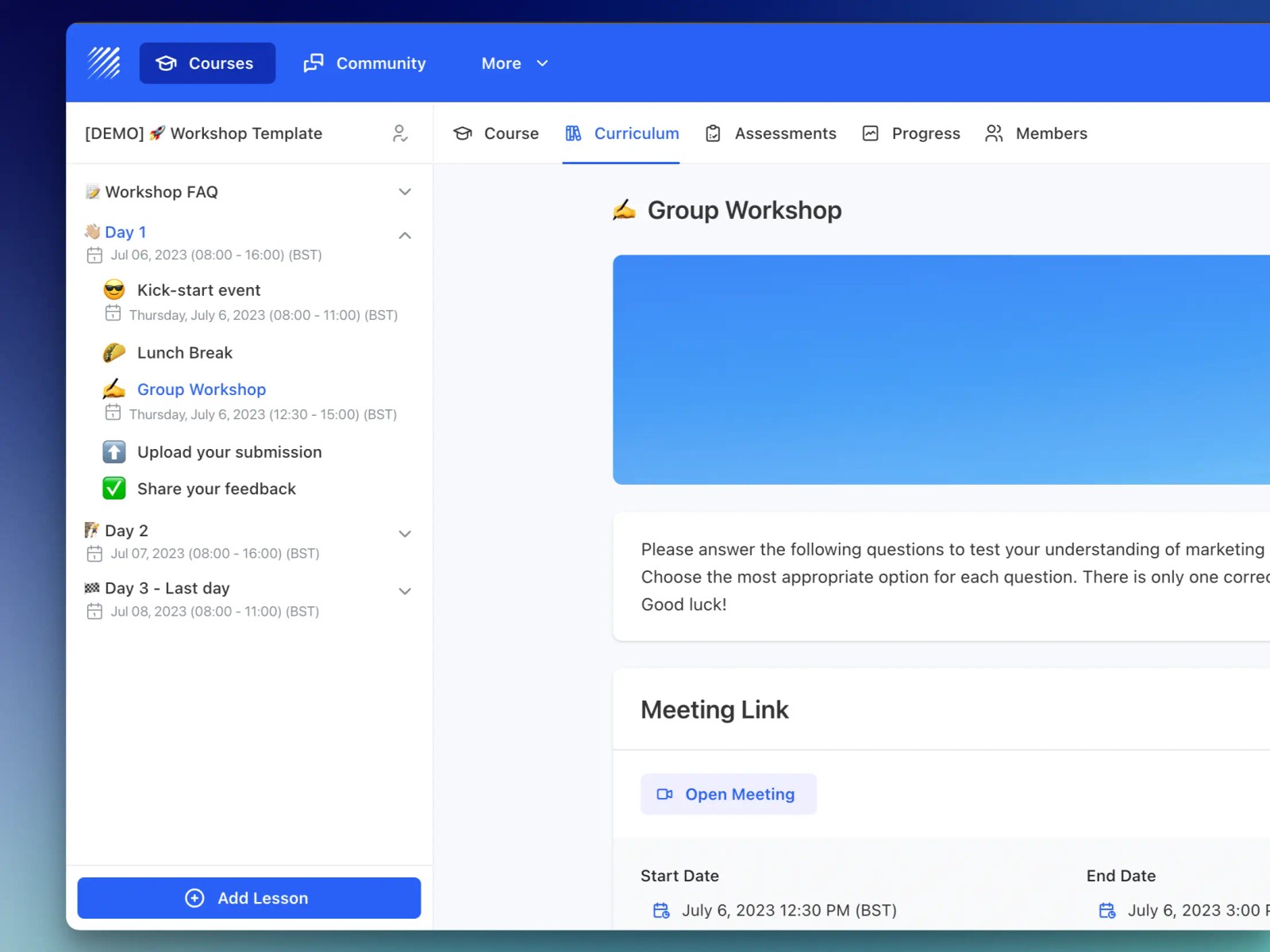Click the calendar-clock icon under End Date
Screen dimensions: 1270x952
tap(1107, 911)
